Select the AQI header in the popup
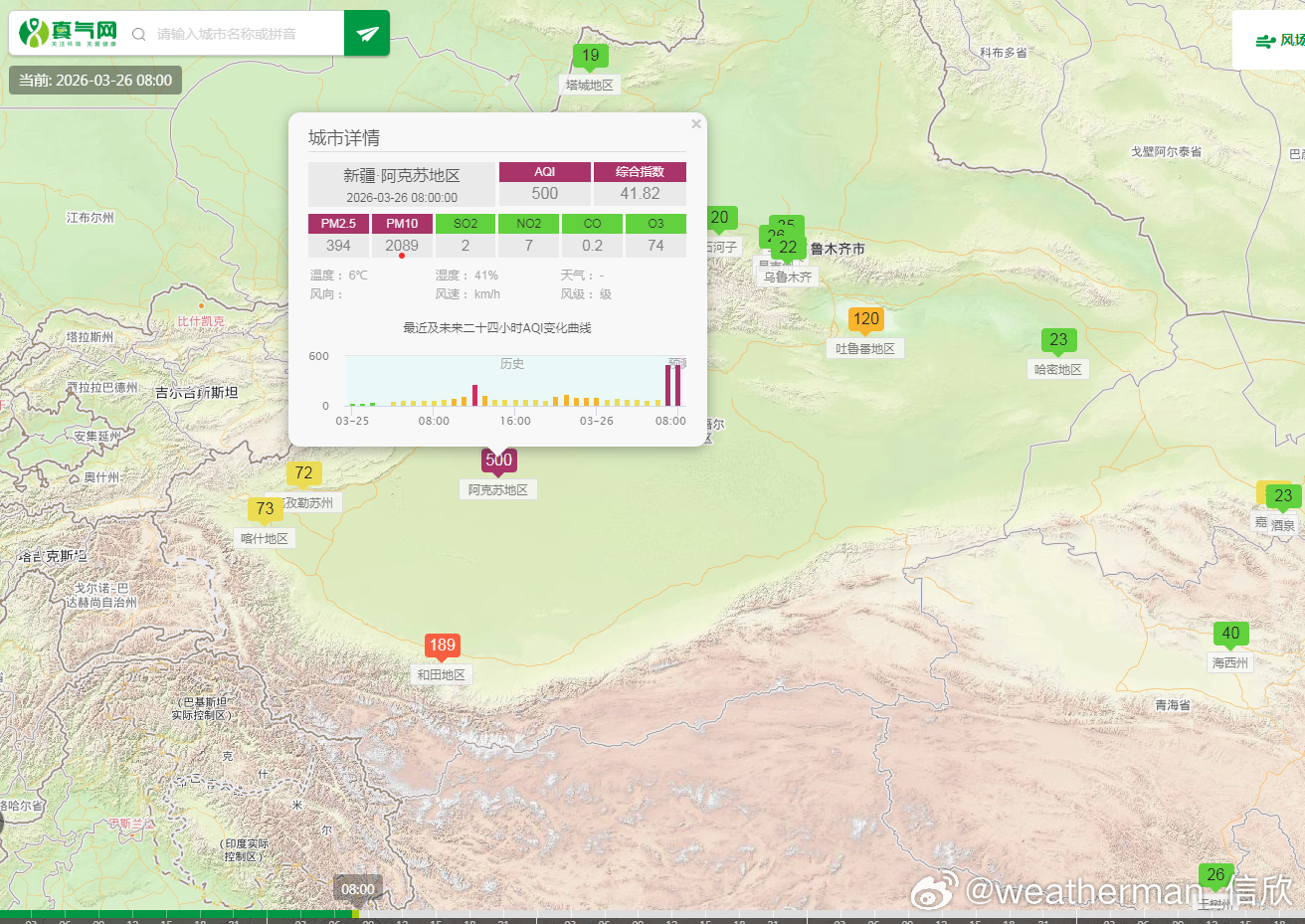 click(x=545, y=172)
